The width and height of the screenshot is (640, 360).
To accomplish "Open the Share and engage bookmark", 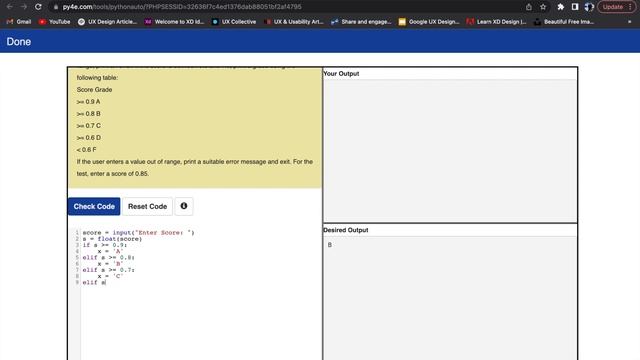I will [x=361, y=22].
